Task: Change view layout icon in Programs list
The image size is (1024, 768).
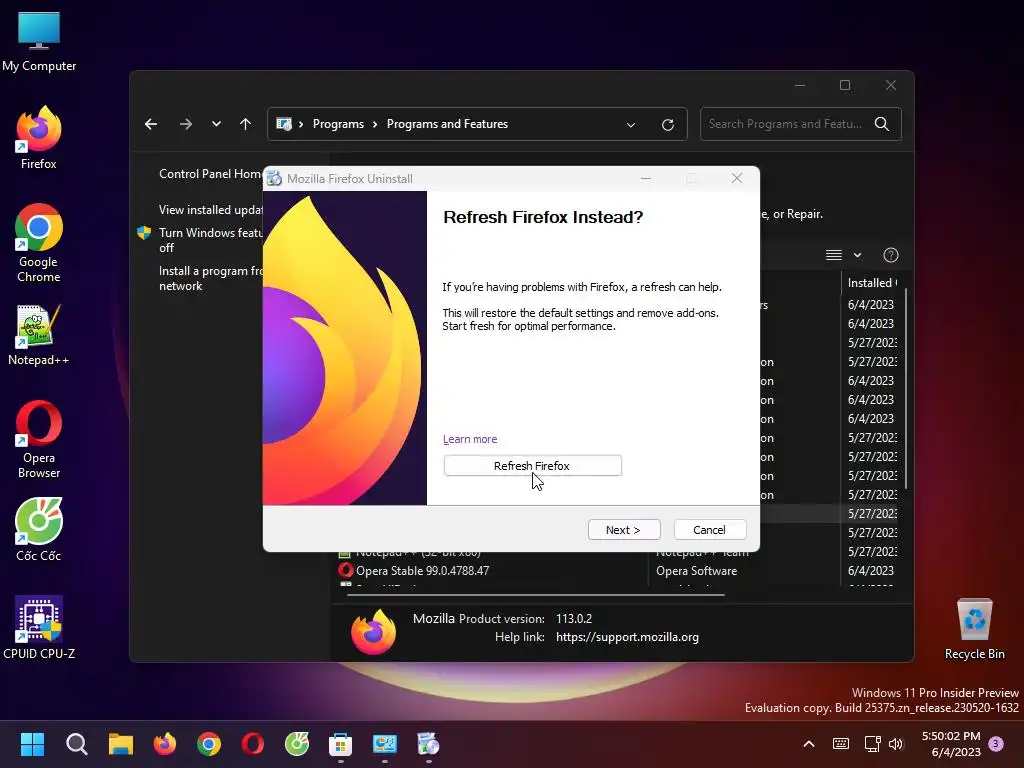Action: tap(834, 255)
